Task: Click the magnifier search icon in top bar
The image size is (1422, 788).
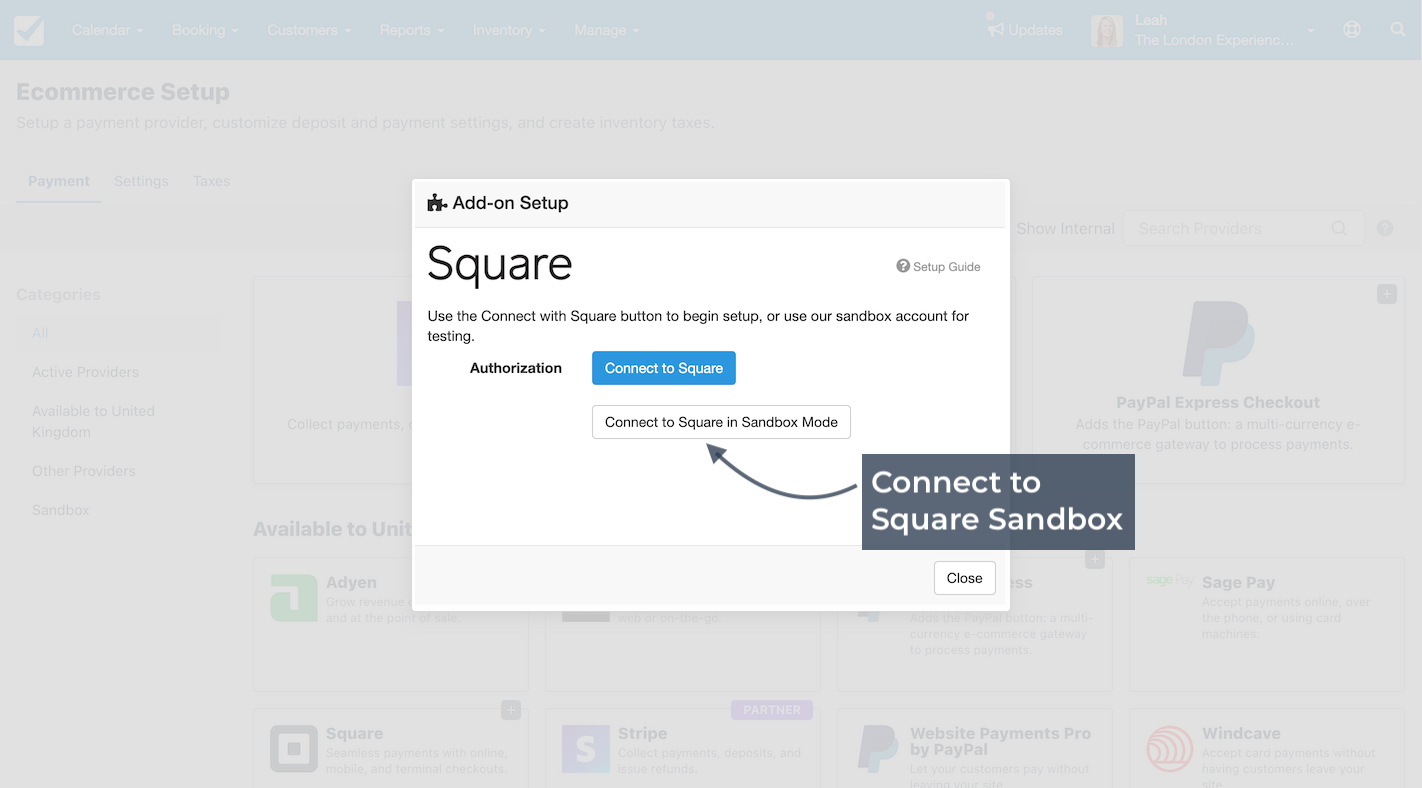Action: (1398, 30)
